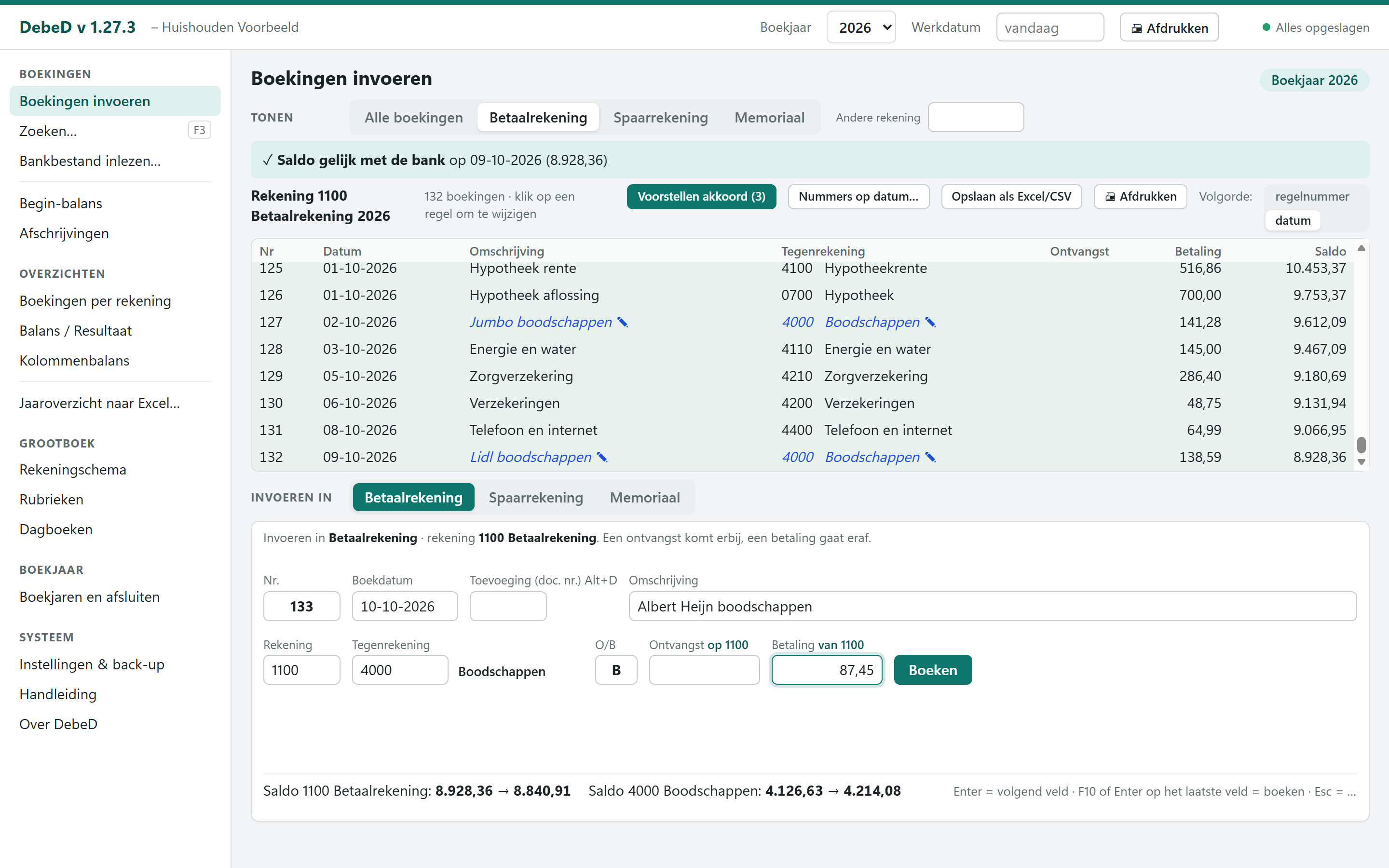Click the Boeken button
Image resolution: width=1389 pixels, height=868 pixels.
pyautogui.click(x=933, y=670)
